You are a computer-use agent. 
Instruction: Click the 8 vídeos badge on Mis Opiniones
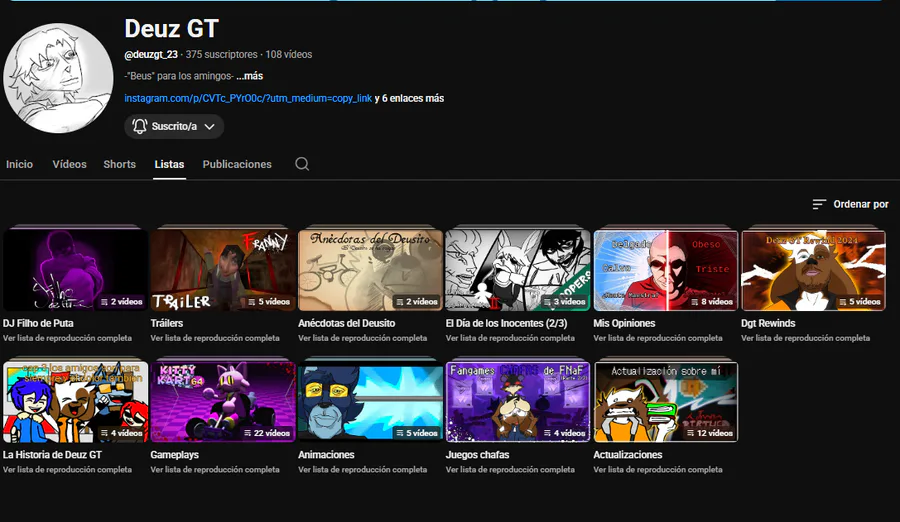[712, 301]
